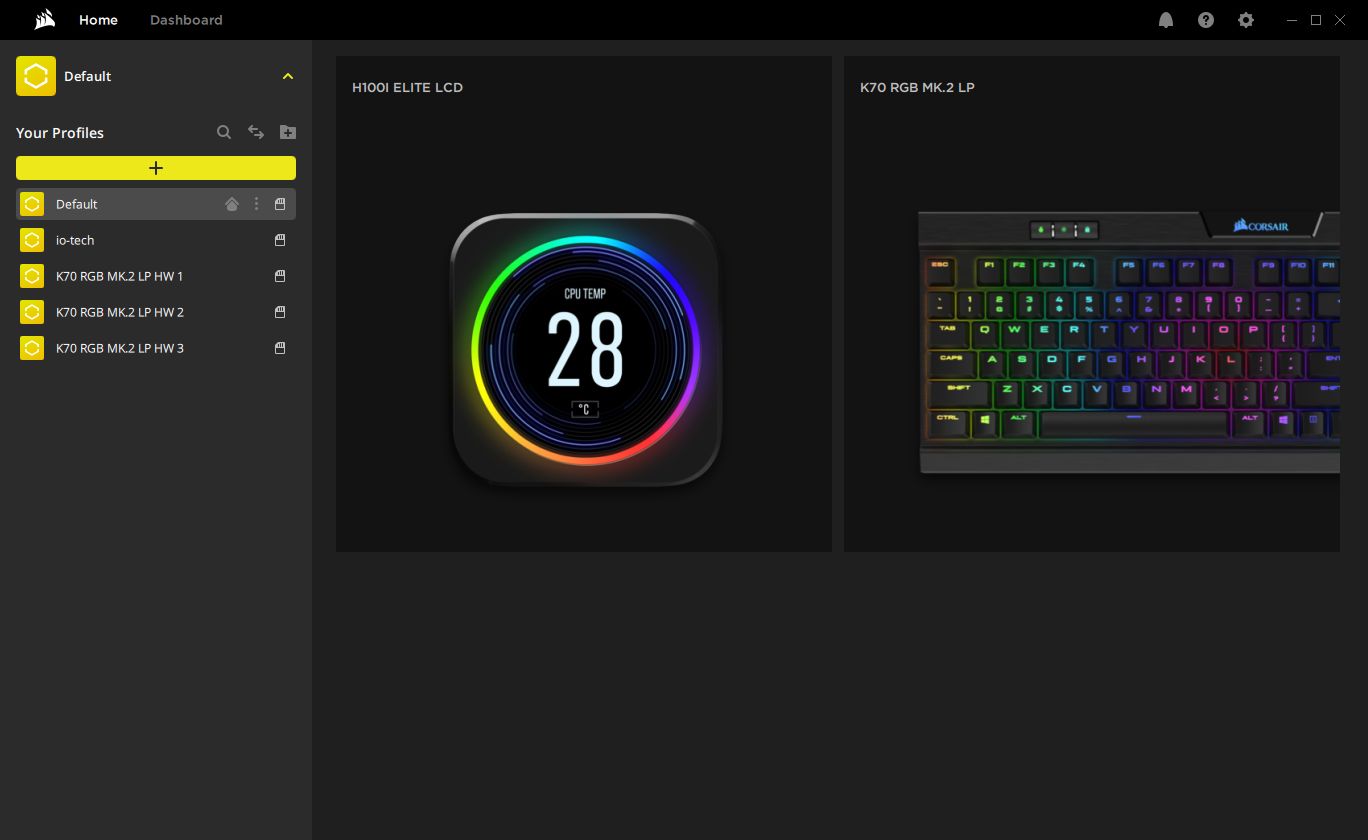Create new profile folder icon
The image size is (1368, 840).
(288, 132)
